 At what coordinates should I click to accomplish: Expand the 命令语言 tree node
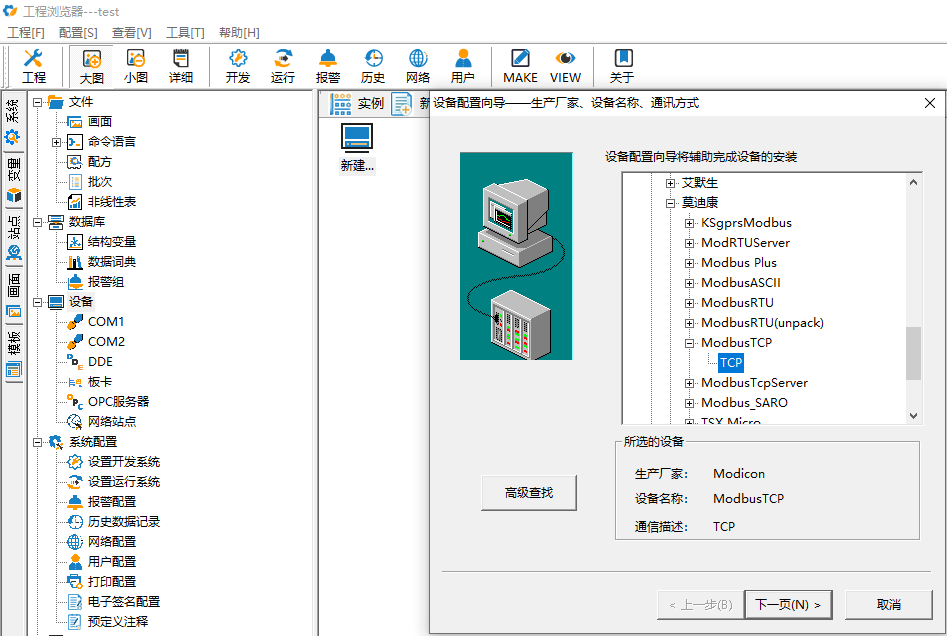[57, 142]
